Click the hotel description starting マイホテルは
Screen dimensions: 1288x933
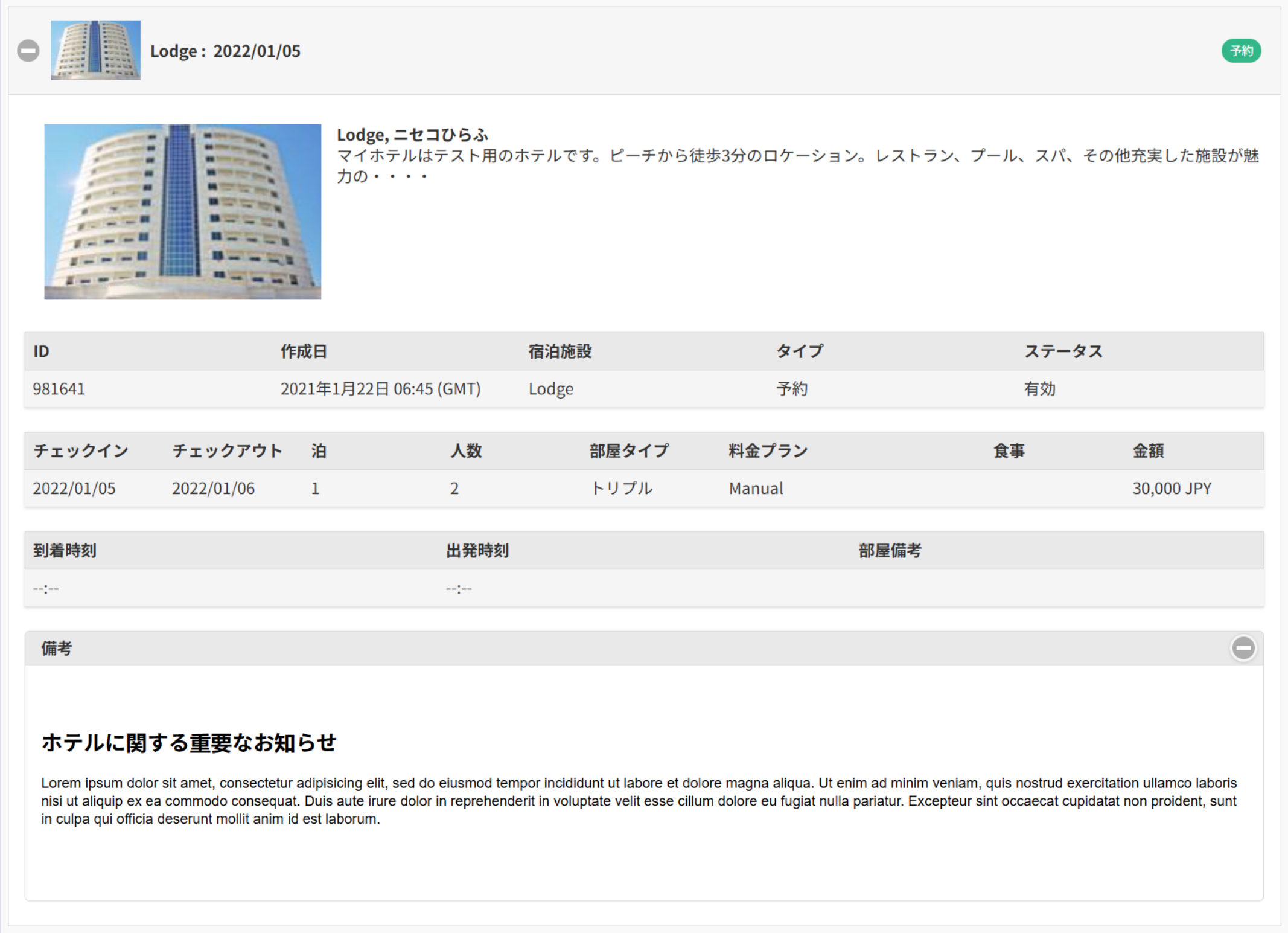click(798, 166)
